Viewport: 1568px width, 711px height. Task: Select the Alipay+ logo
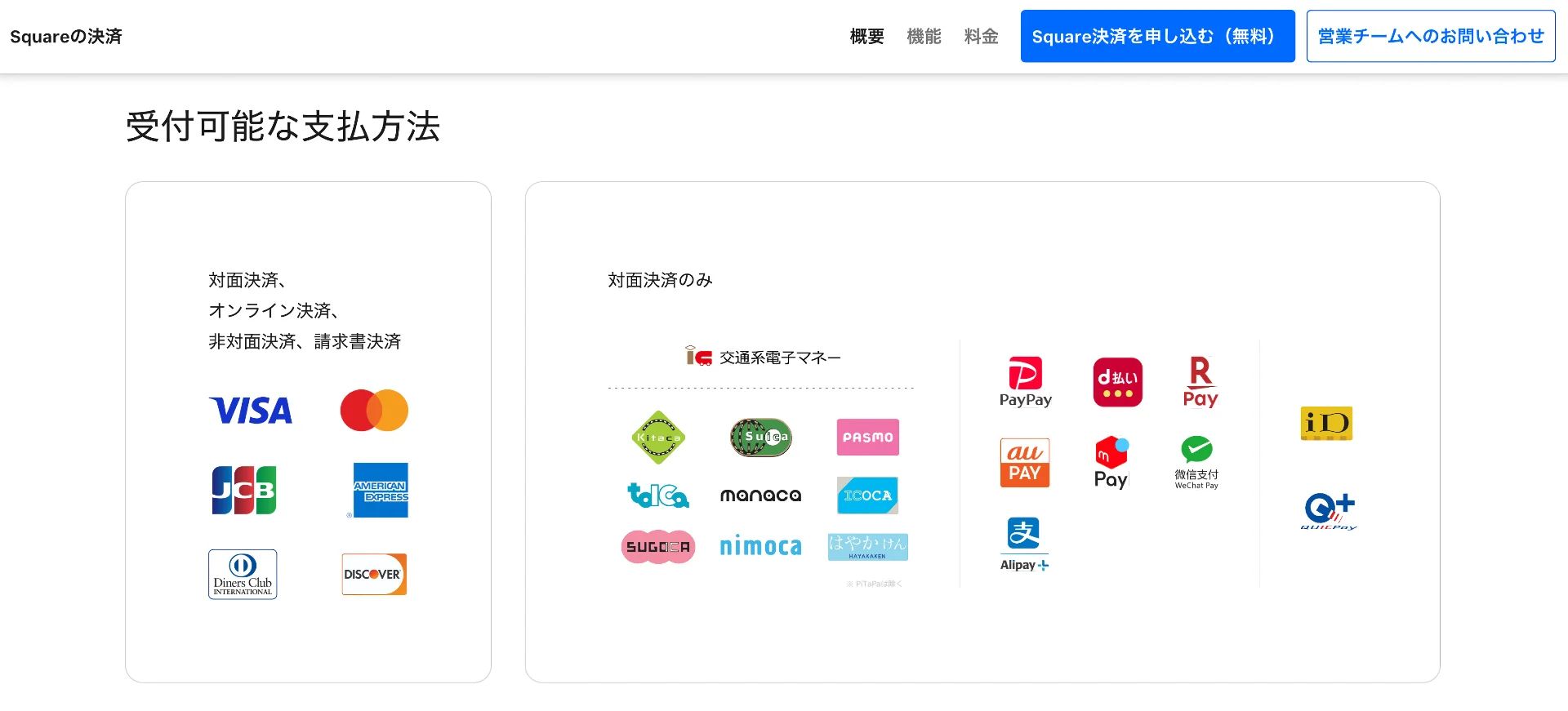click(1024, 544)
